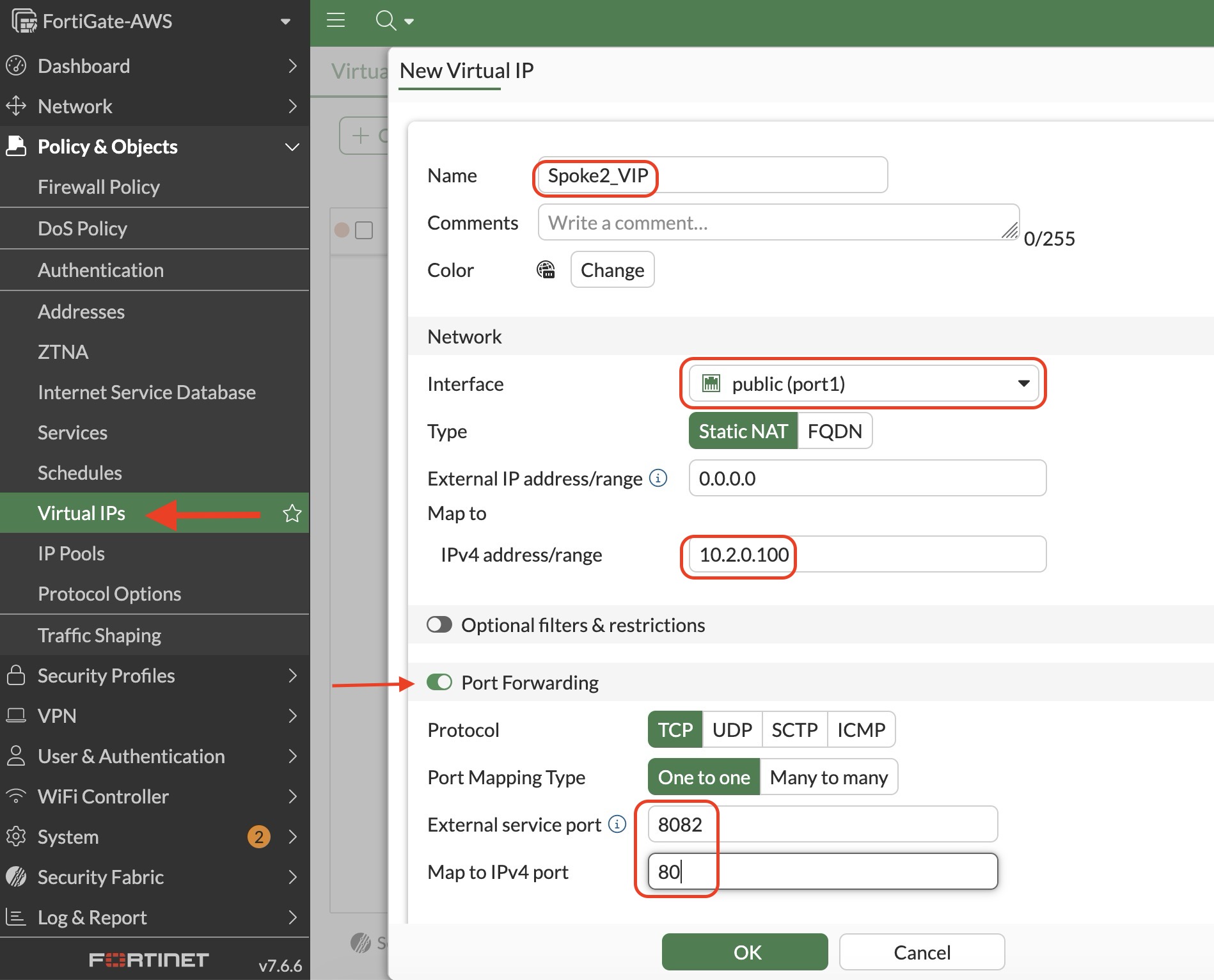Open Firewall Policy menu item

point(154,186)
